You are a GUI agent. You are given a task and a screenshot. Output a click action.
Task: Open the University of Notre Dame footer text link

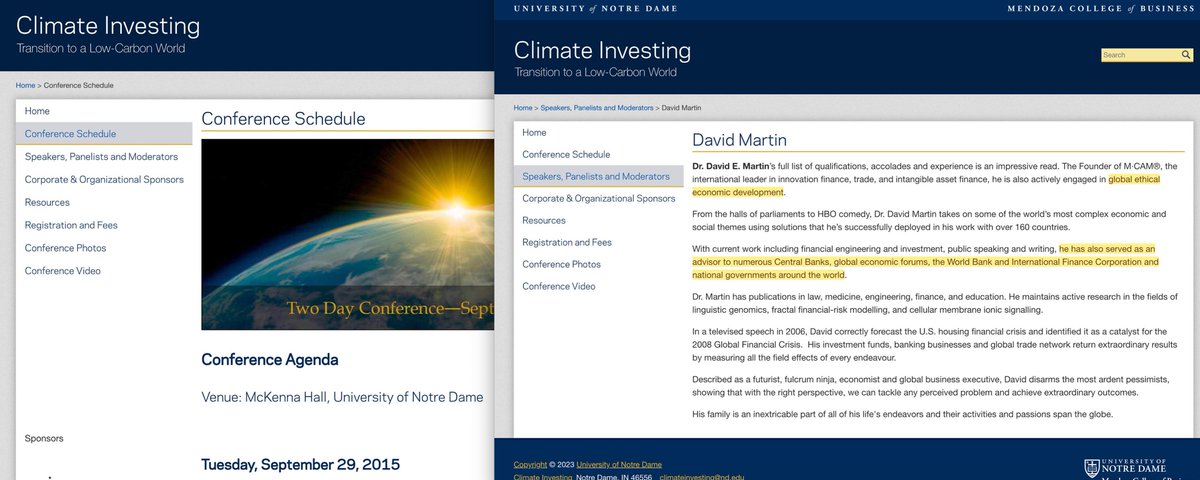618,464
